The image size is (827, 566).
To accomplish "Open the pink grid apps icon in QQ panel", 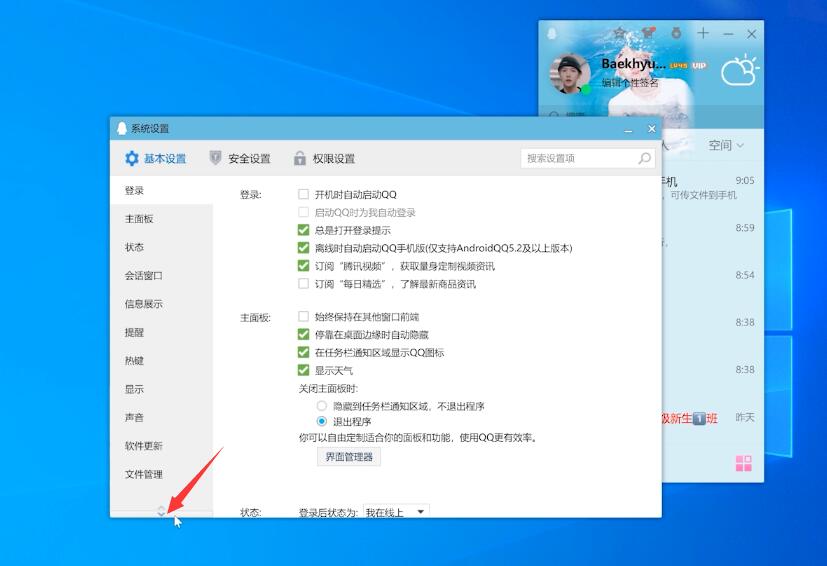I will coord(744,463).
